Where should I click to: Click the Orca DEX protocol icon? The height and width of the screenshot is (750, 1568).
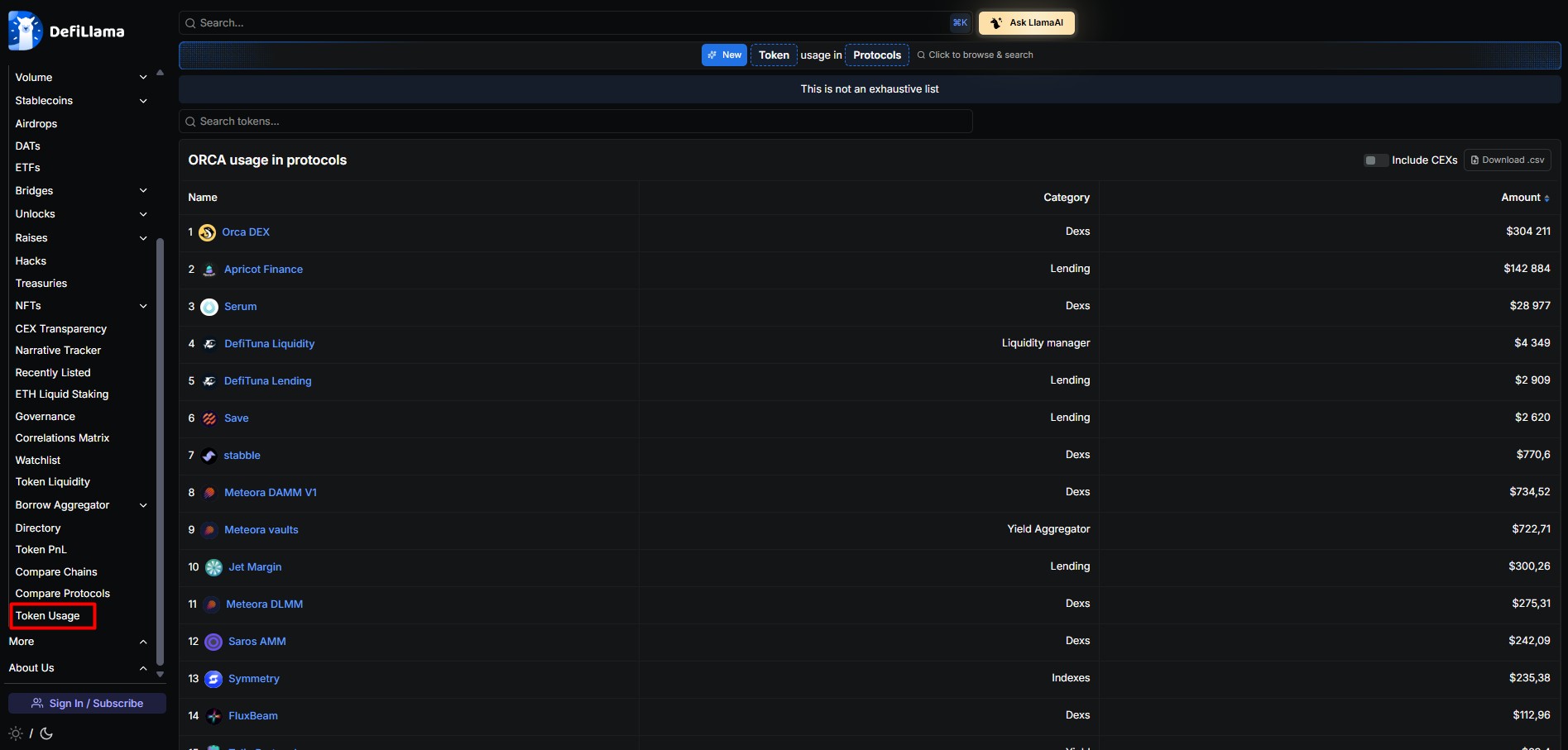pos(207,232)
